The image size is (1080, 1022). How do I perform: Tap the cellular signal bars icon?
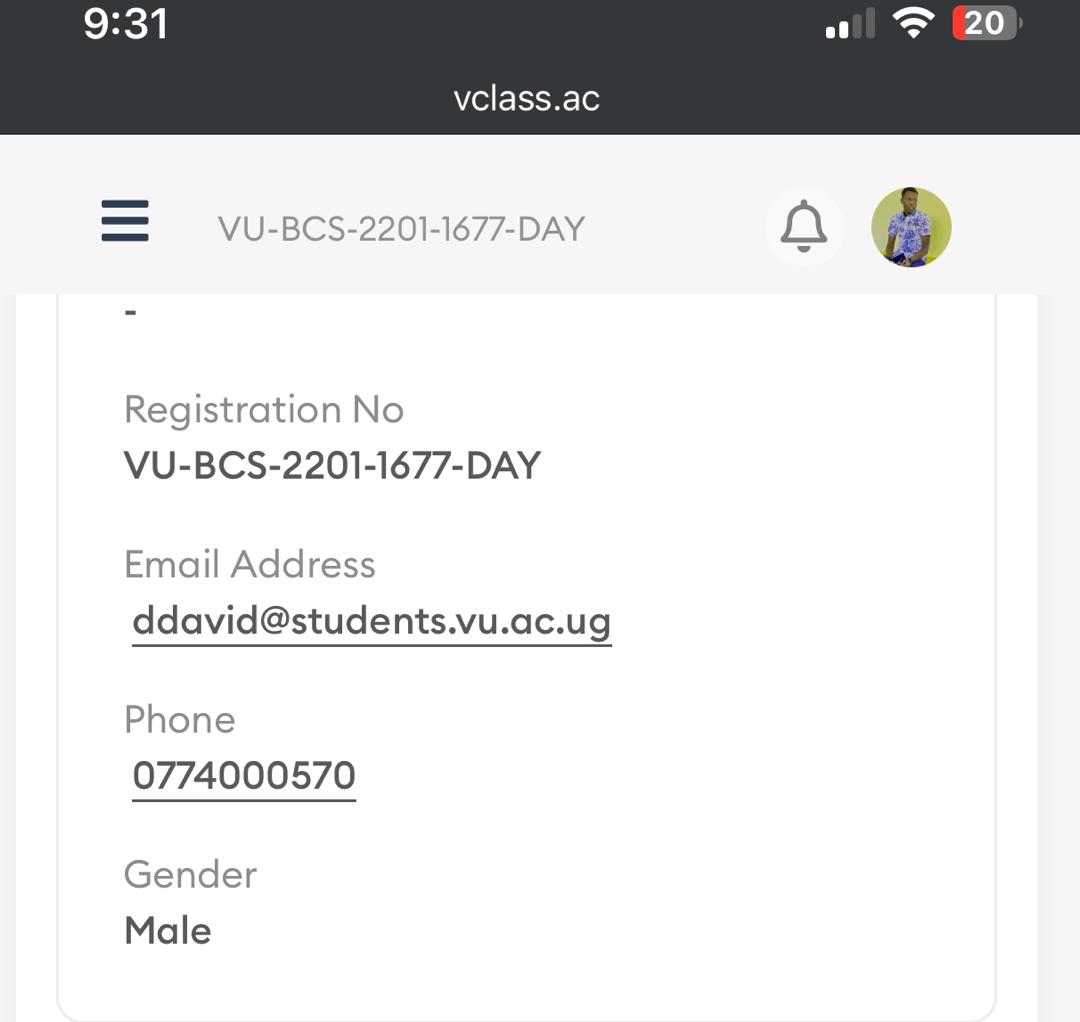850,25
